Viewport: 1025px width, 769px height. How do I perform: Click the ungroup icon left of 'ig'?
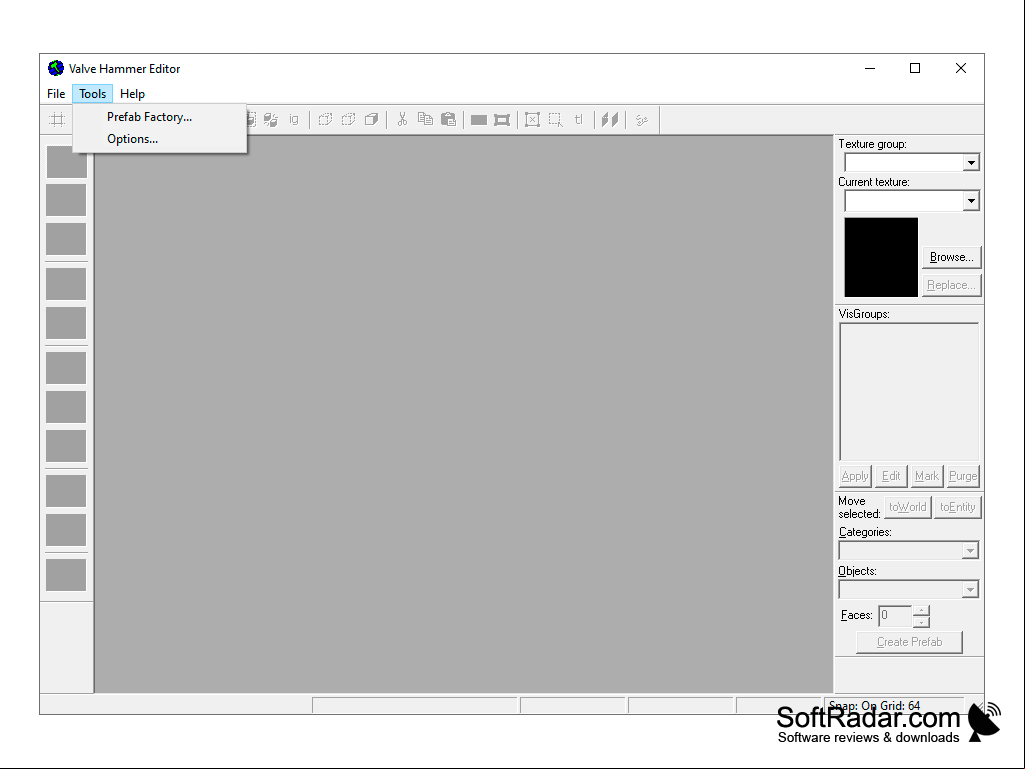coord(271,120)
